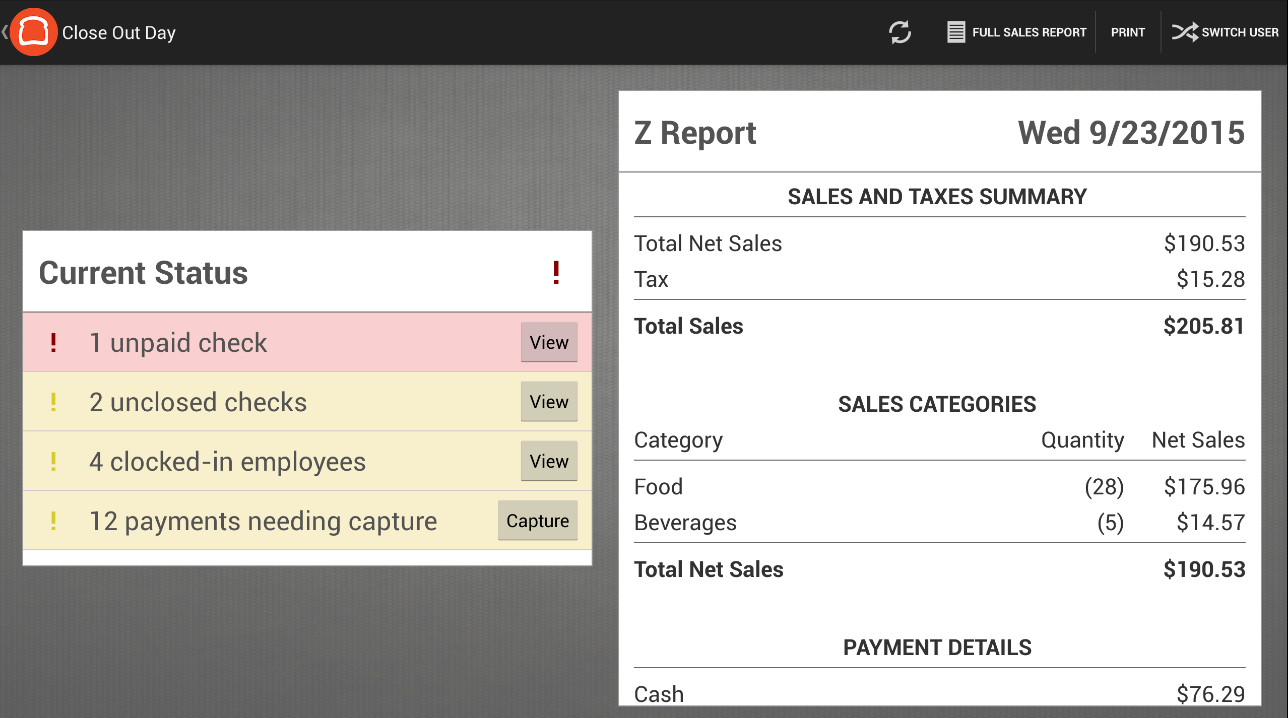The image size is (1288, 718).
Task: Click the yellow alert beside unclosed checks
Action: (52, 401)
